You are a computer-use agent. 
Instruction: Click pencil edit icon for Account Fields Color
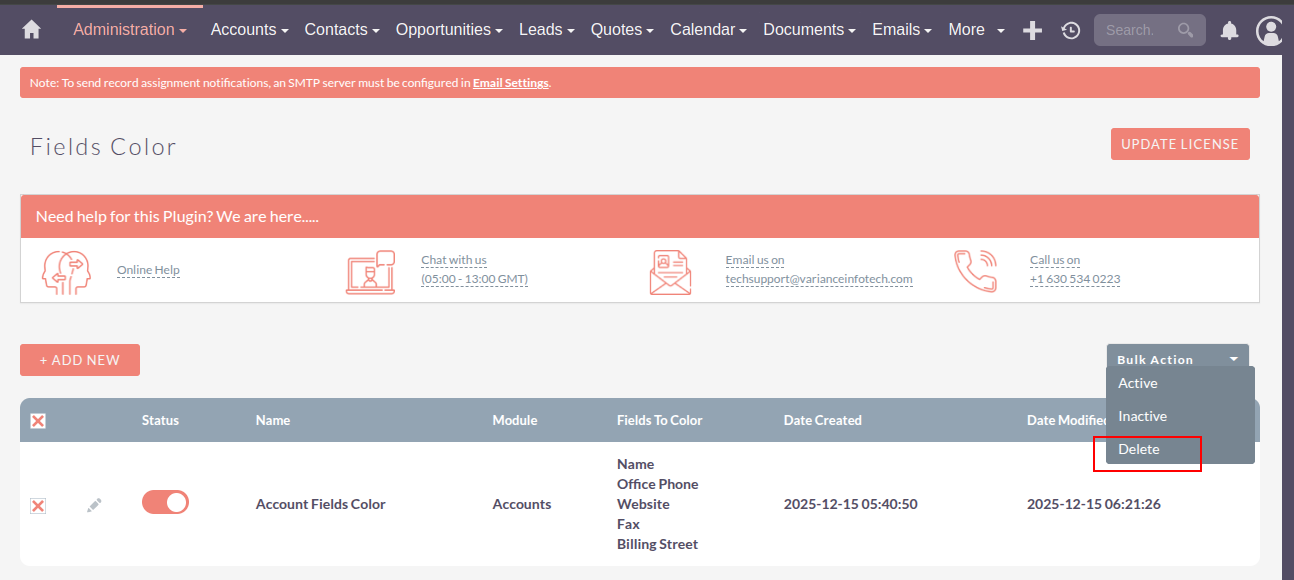94,505
